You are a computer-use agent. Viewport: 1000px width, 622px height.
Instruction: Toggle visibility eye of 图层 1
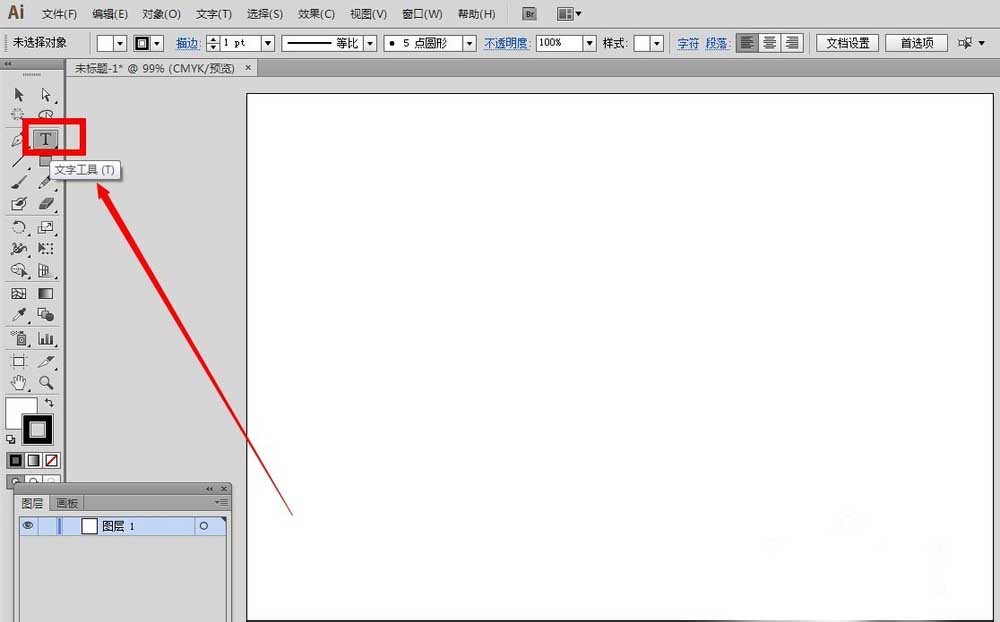[28, 526]
